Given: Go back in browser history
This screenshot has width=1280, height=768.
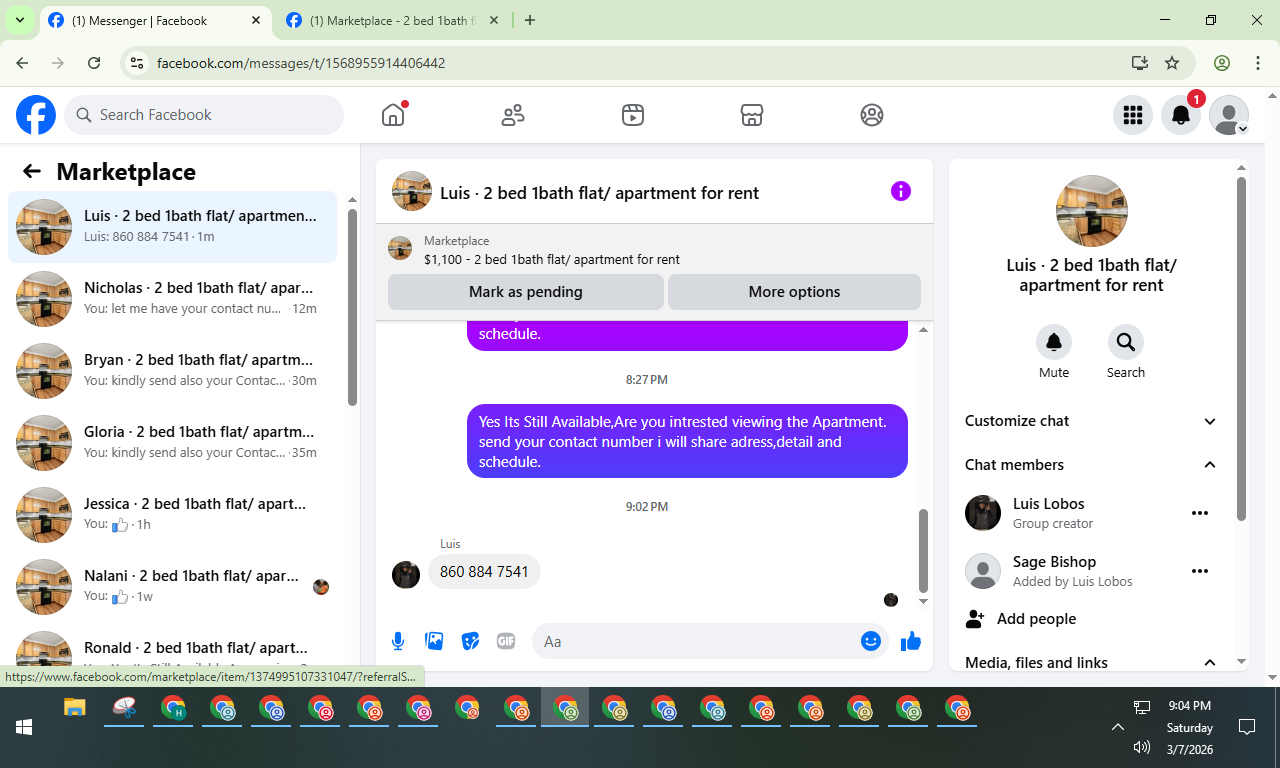Looking at the screenshot, I should [x=22, y=63].
